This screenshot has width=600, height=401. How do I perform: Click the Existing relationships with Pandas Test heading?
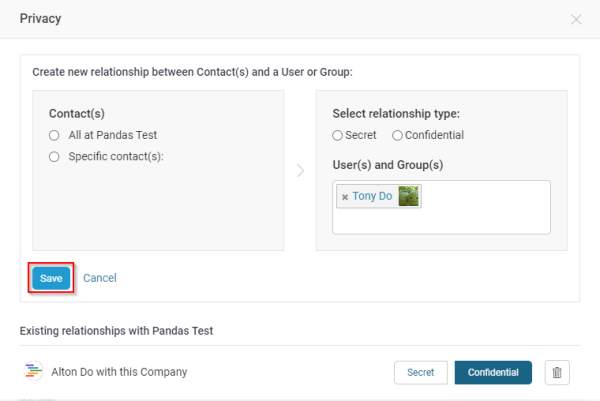pos(116,330)
